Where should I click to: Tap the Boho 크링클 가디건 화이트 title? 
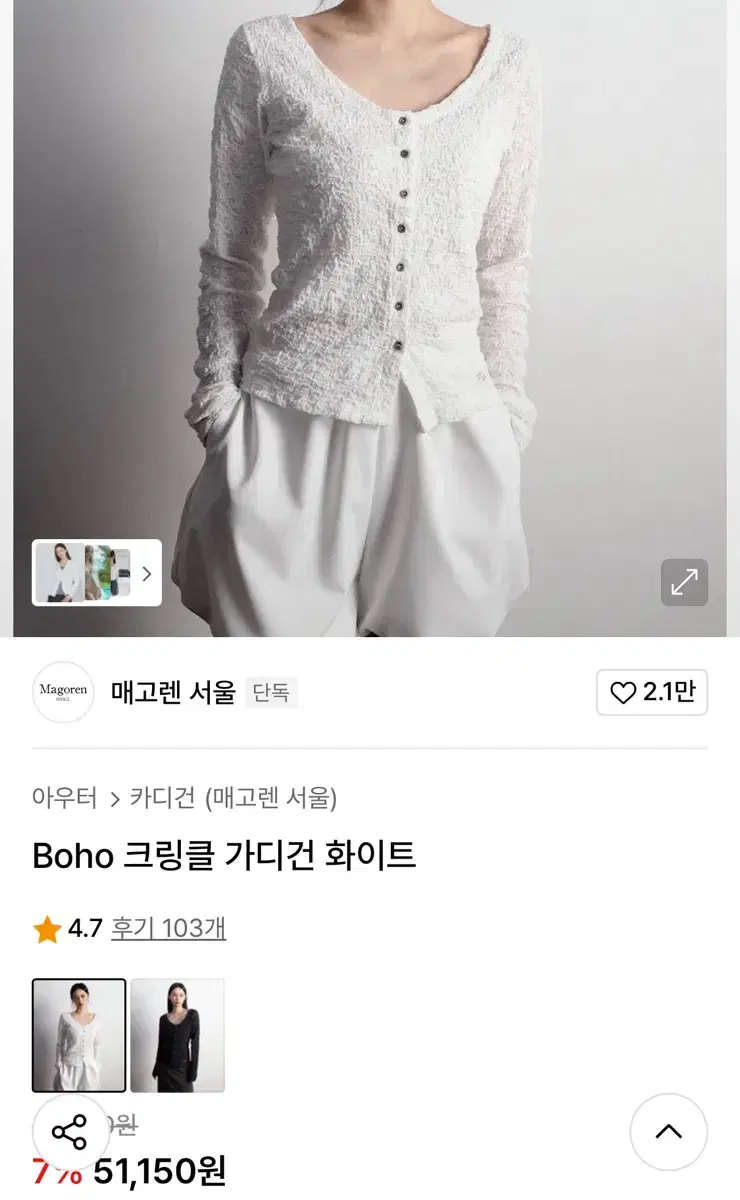pos(224,856)
